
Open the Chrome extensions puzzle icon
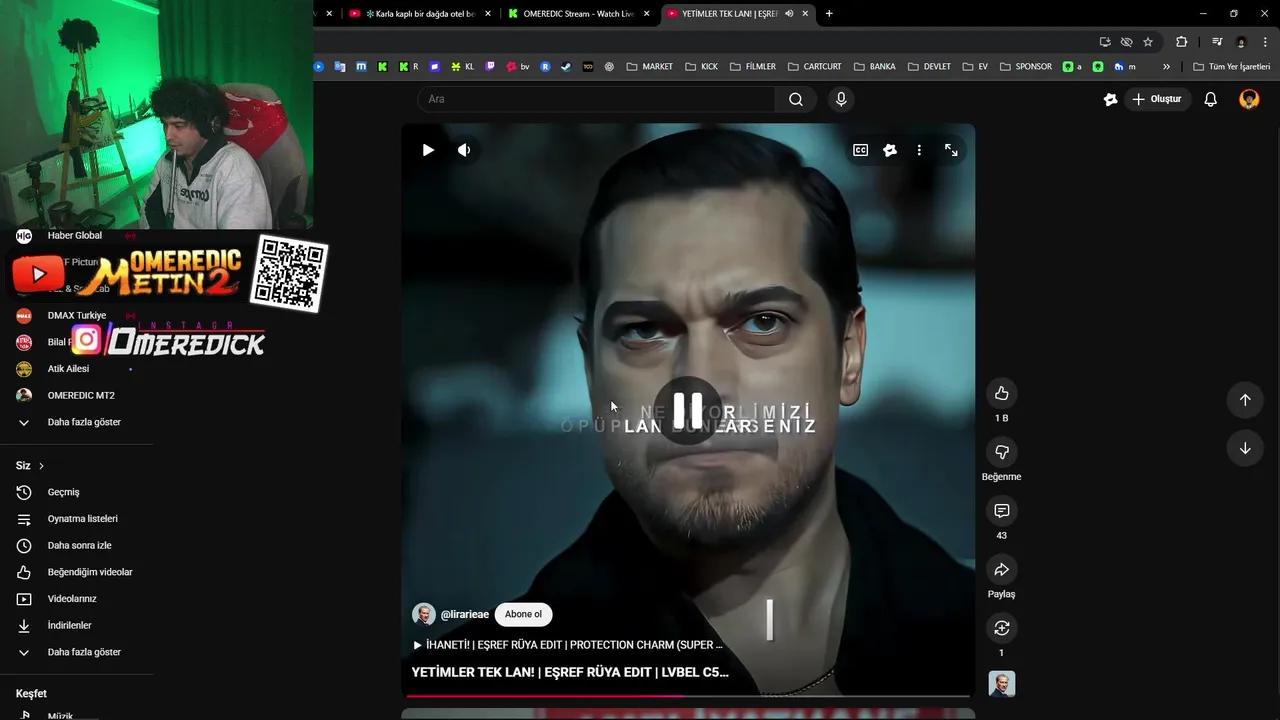pos(1182,42)
